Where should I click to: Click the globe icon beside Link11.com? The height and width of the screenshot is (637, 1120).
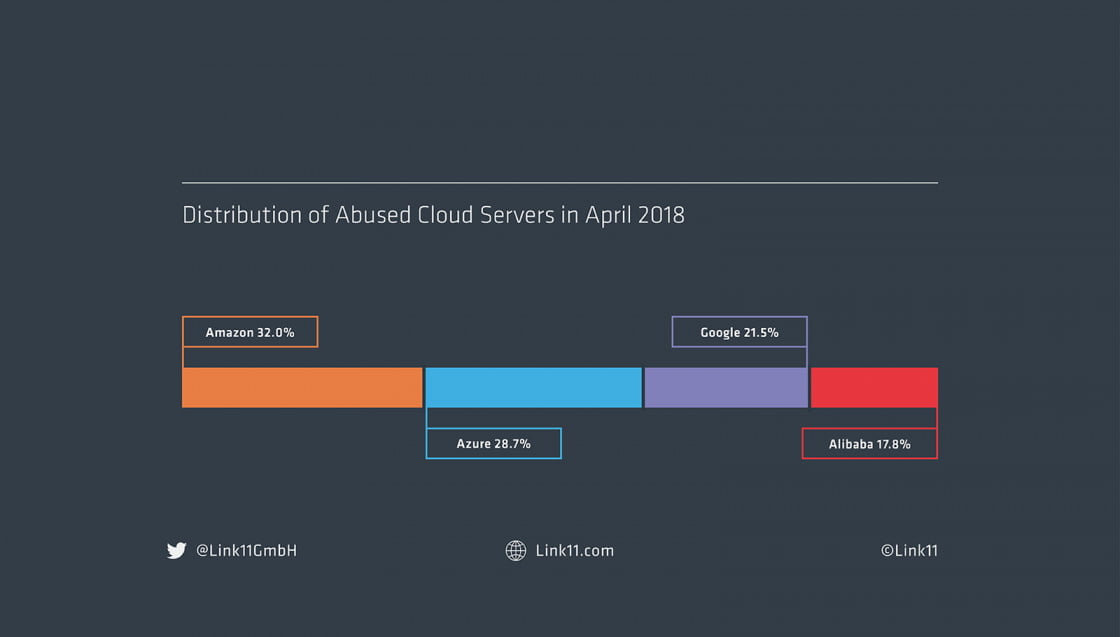click(516, 550)
